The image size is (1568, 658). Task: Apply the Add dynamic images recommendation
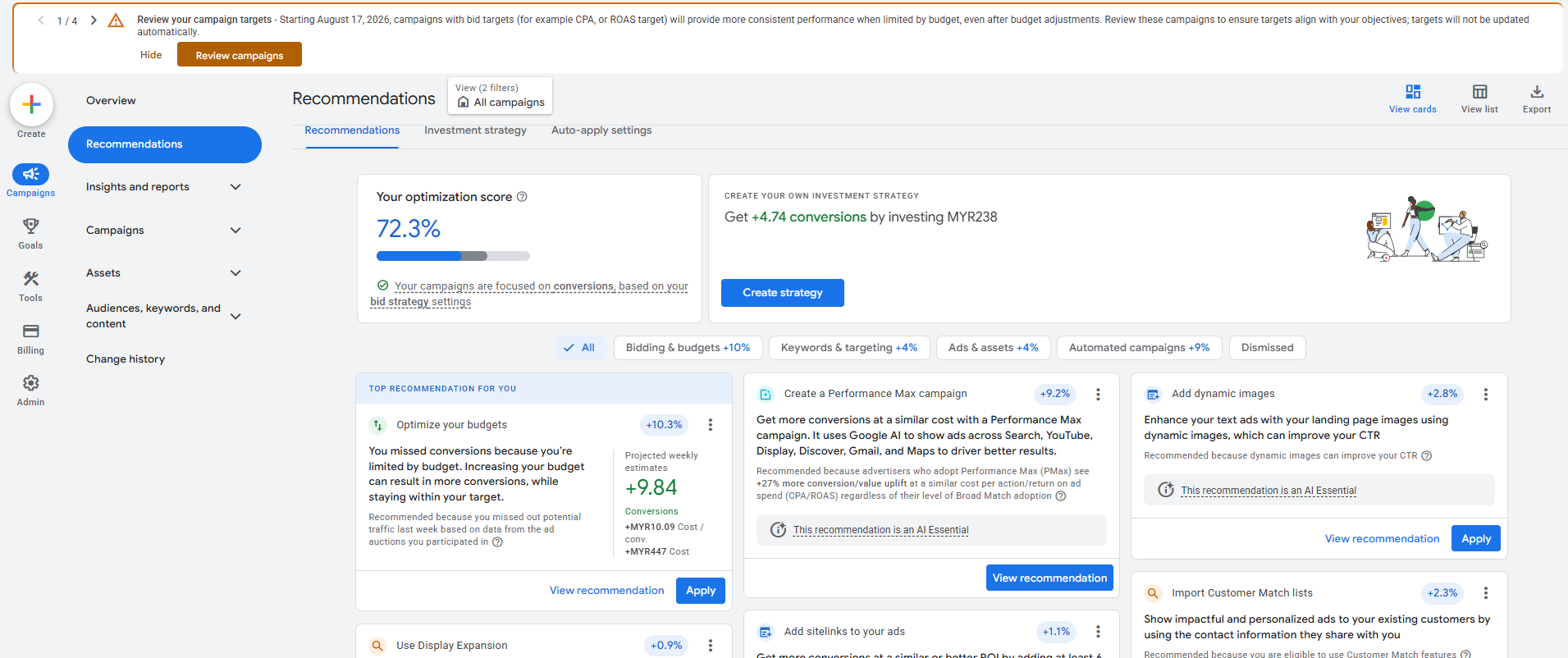(x=1475, y=539)
